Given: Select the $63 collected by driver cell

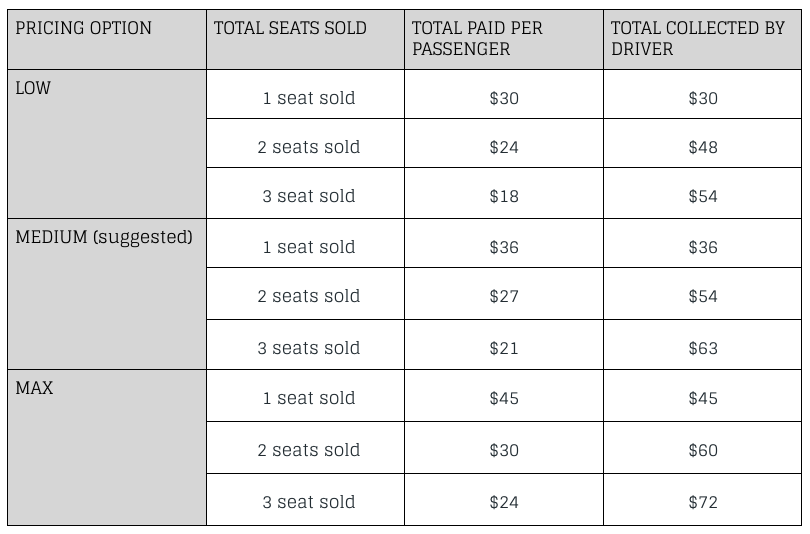Looking at the screenshot, I should 703,348.
